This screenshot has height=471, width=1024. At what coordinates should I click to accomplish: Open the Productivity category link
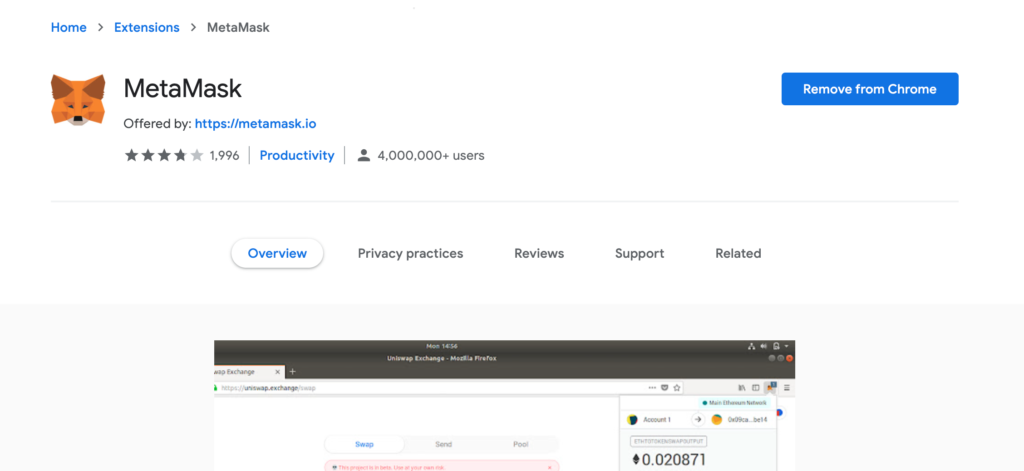tap(297, 155)
